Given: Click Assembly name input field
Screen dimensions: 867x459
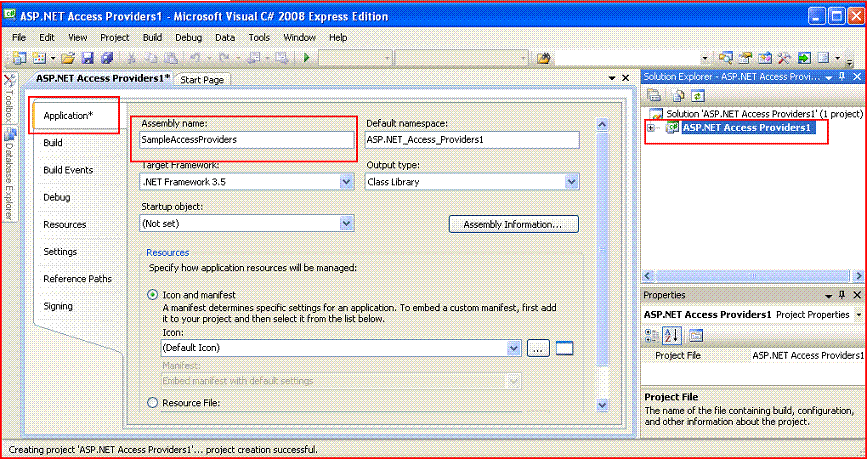Looking at the screenshot, I should pyautogui.click(x=247, y=140).
